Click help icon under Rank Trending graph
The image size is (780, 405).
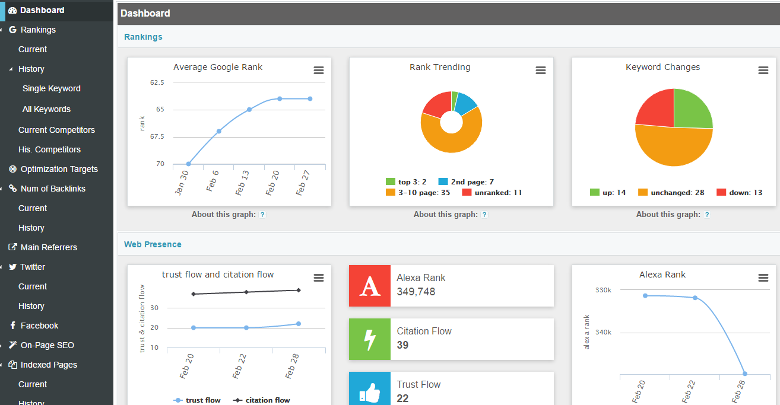pyautogui.click(x=485, y=214)
